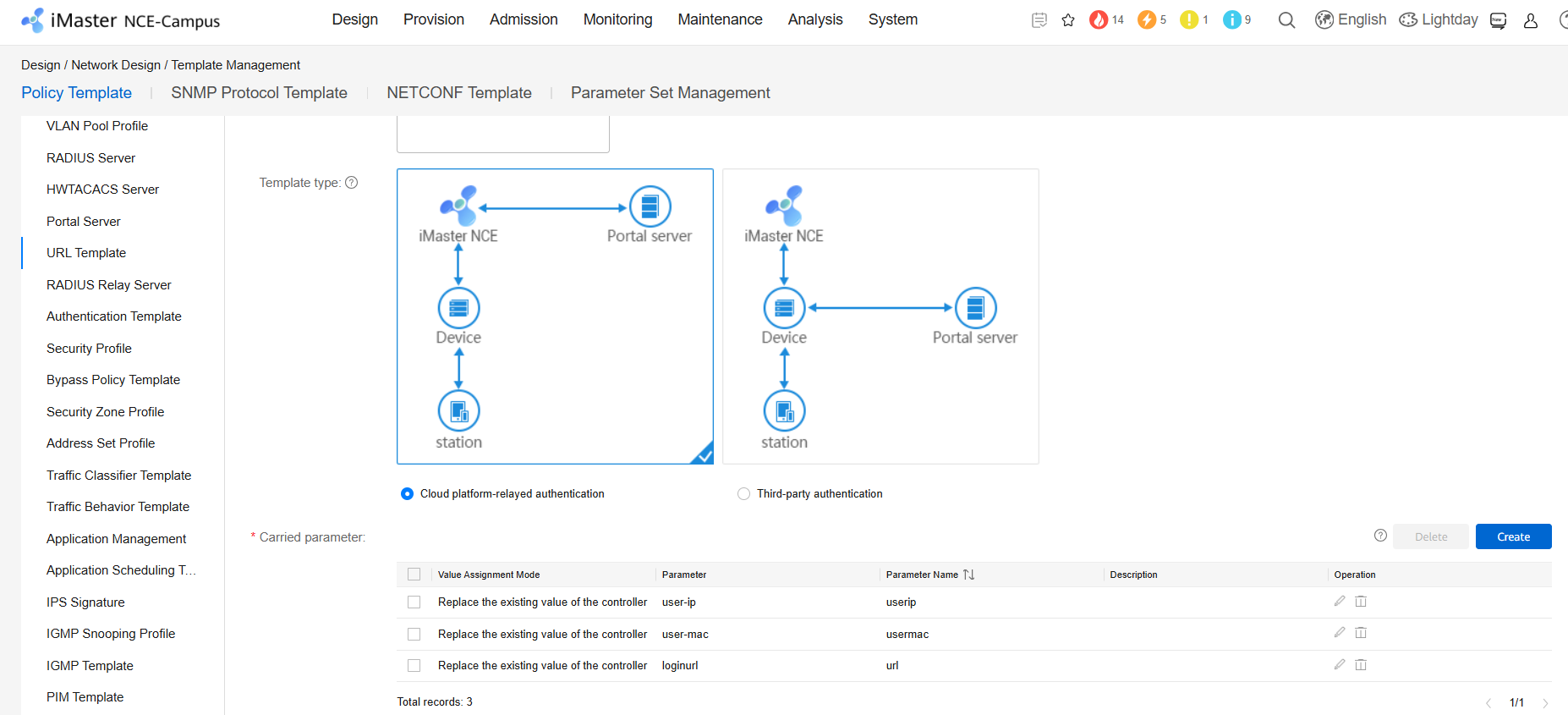Switch to SNMP Protocol Template tab

point(259,93)
